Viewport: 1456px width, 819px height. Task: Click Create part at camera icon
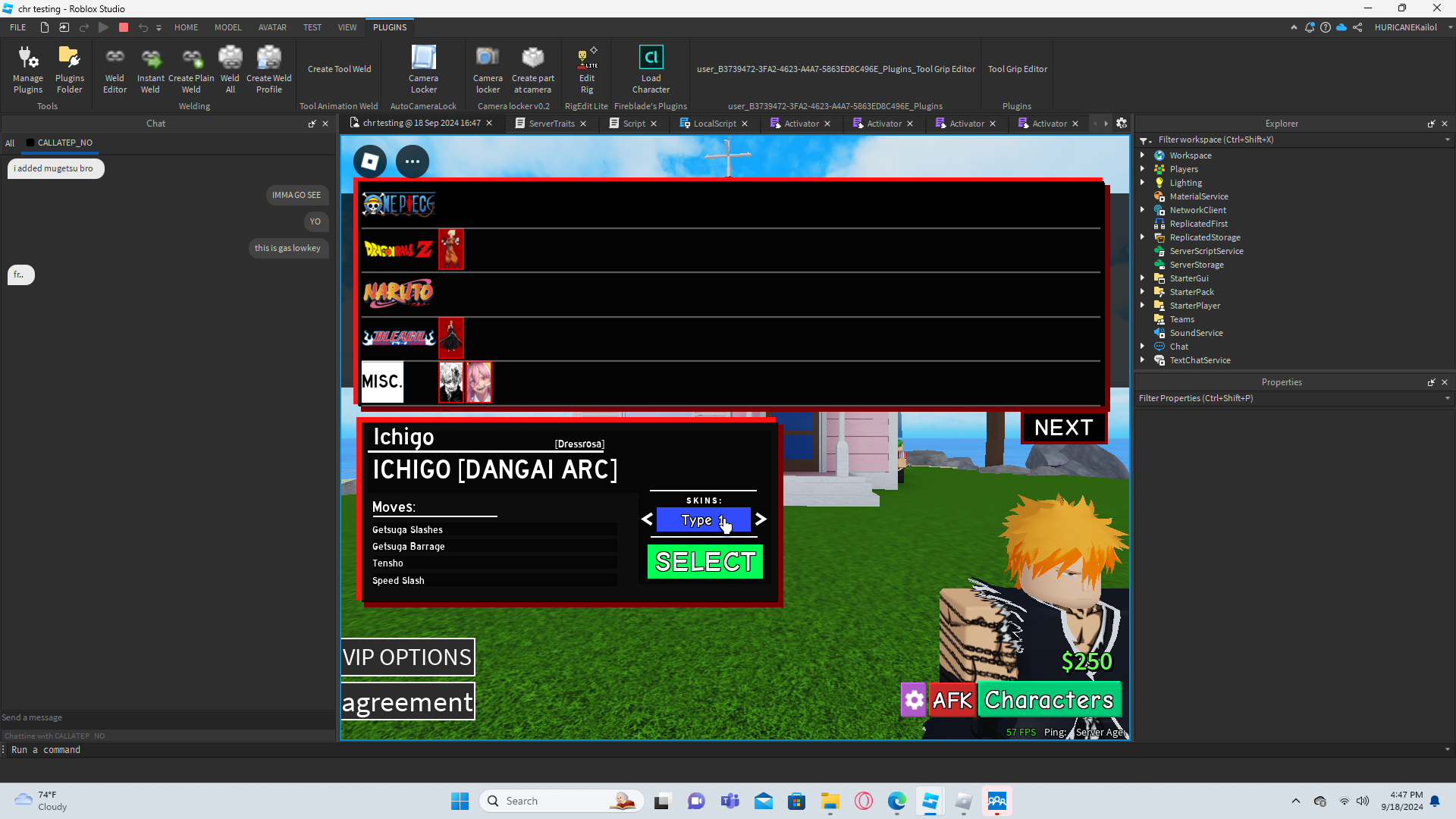[x=532, y=69]
